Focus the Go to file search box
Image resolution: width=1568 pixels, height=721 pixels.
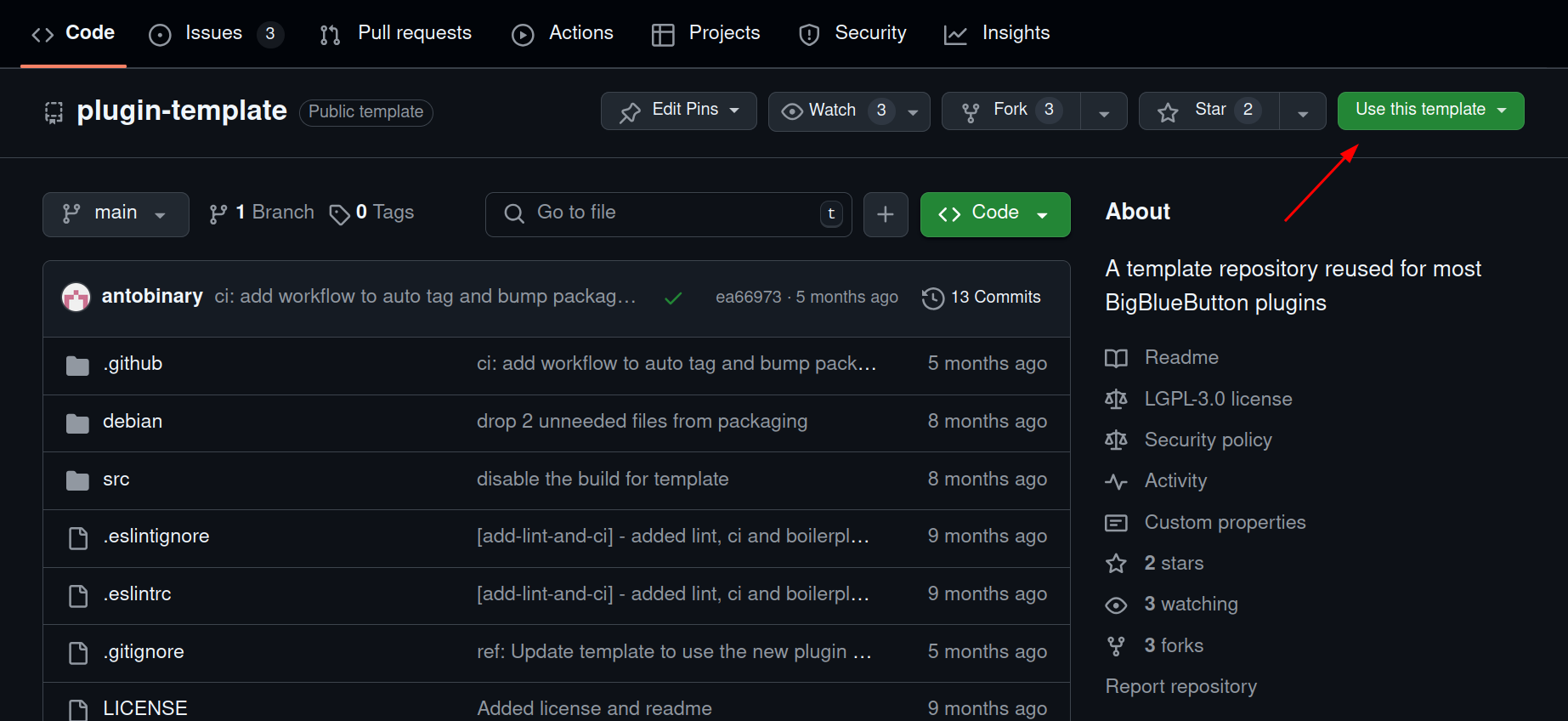click(x=668, y=214)
